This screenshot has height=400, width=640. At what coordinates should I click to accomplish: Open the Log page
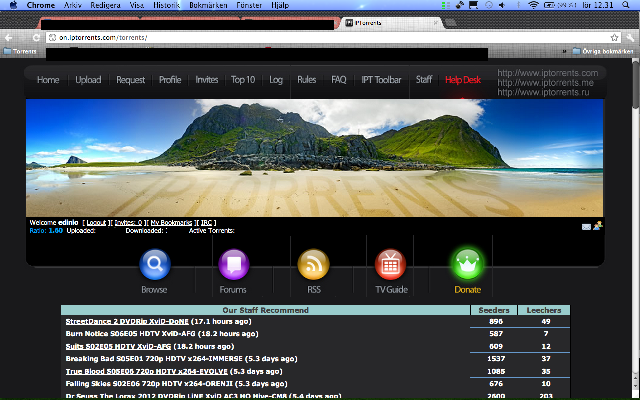(276, 80)
